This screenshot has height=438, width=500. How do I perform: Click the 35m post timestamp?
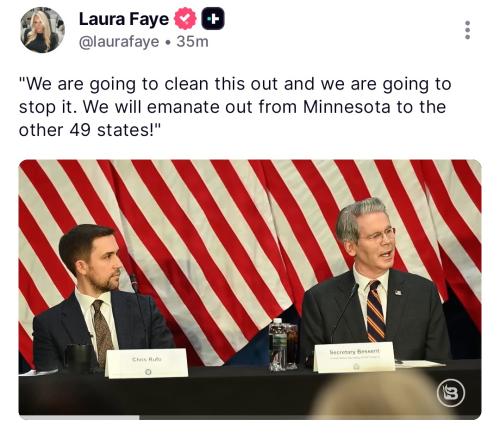click(192, 42)
